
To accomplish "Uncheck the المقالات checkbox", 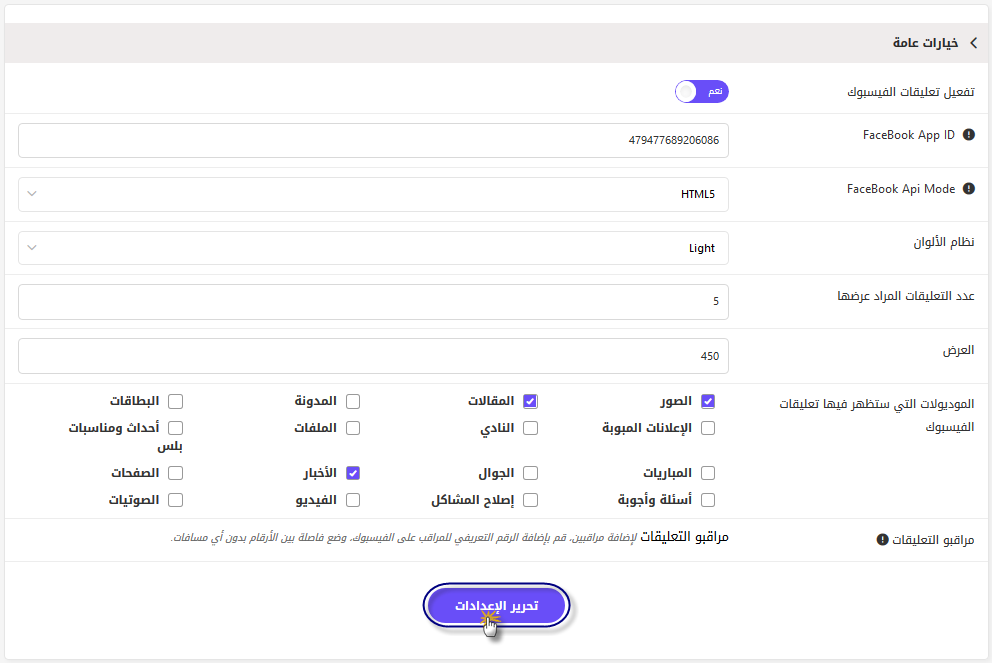I will (530, 401).
